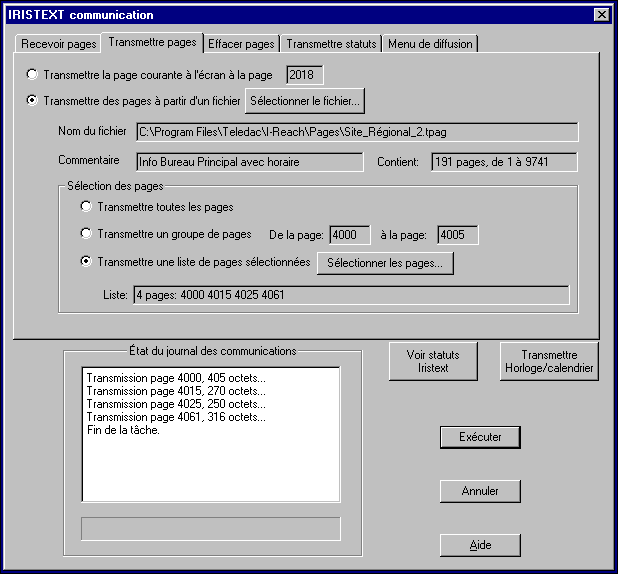This screenshot has height=574, width=618.
Task: Click the Liste field showing 4 pages
Action: [x=351, y=295]
